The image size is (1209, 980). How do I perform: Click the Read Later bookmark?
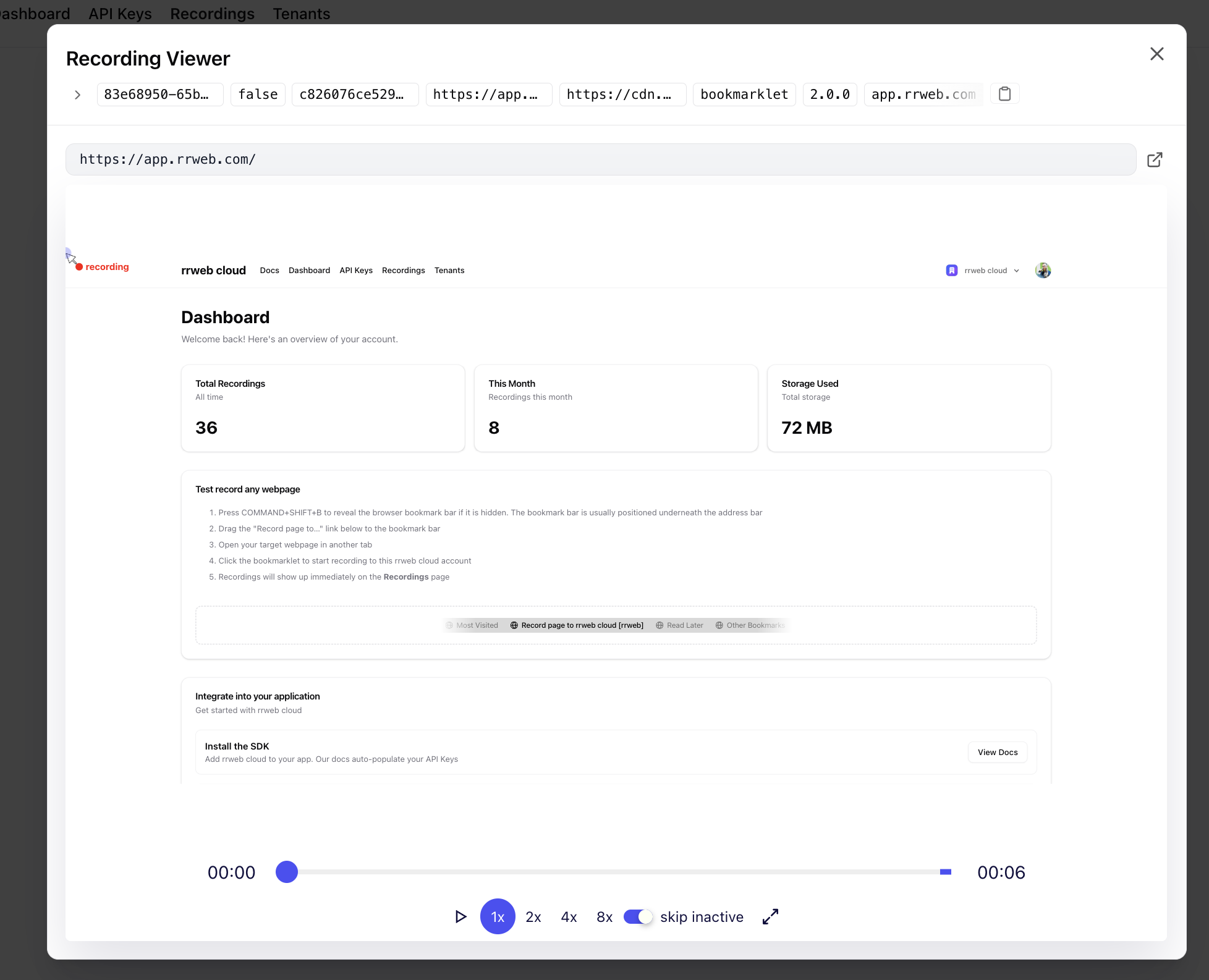[679, 625]
